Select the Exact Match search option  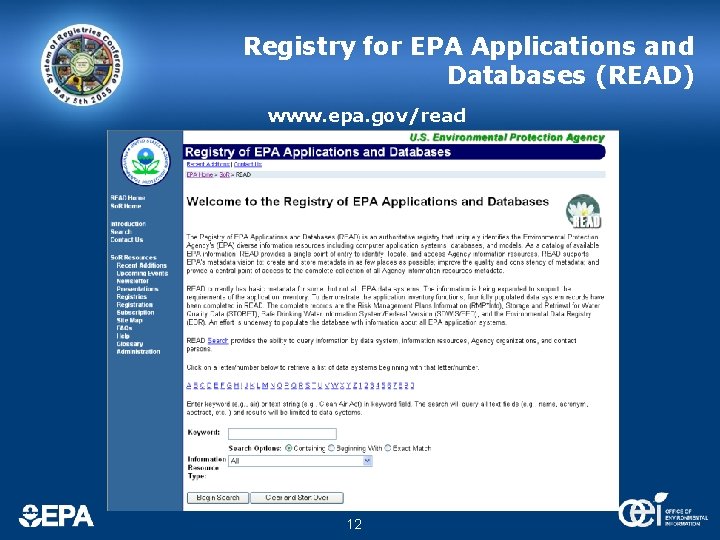coord(388,448)
